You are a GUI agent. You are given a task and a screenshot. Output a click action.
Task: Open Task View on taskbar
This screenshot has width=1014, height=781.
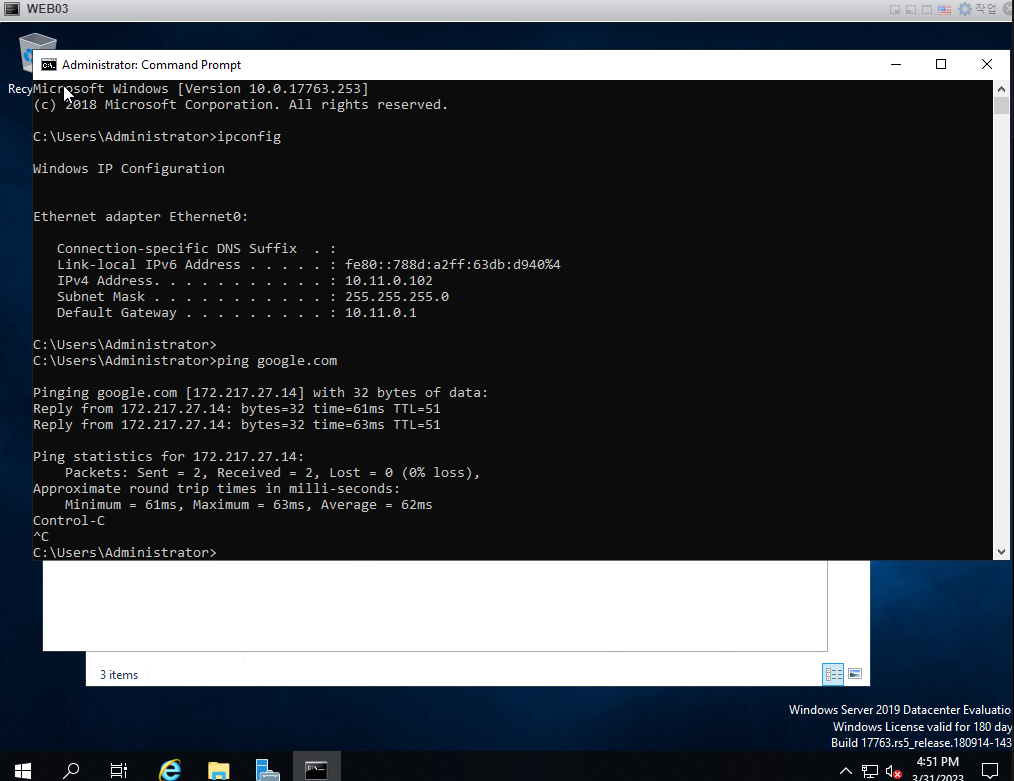[x=119, y=769]
